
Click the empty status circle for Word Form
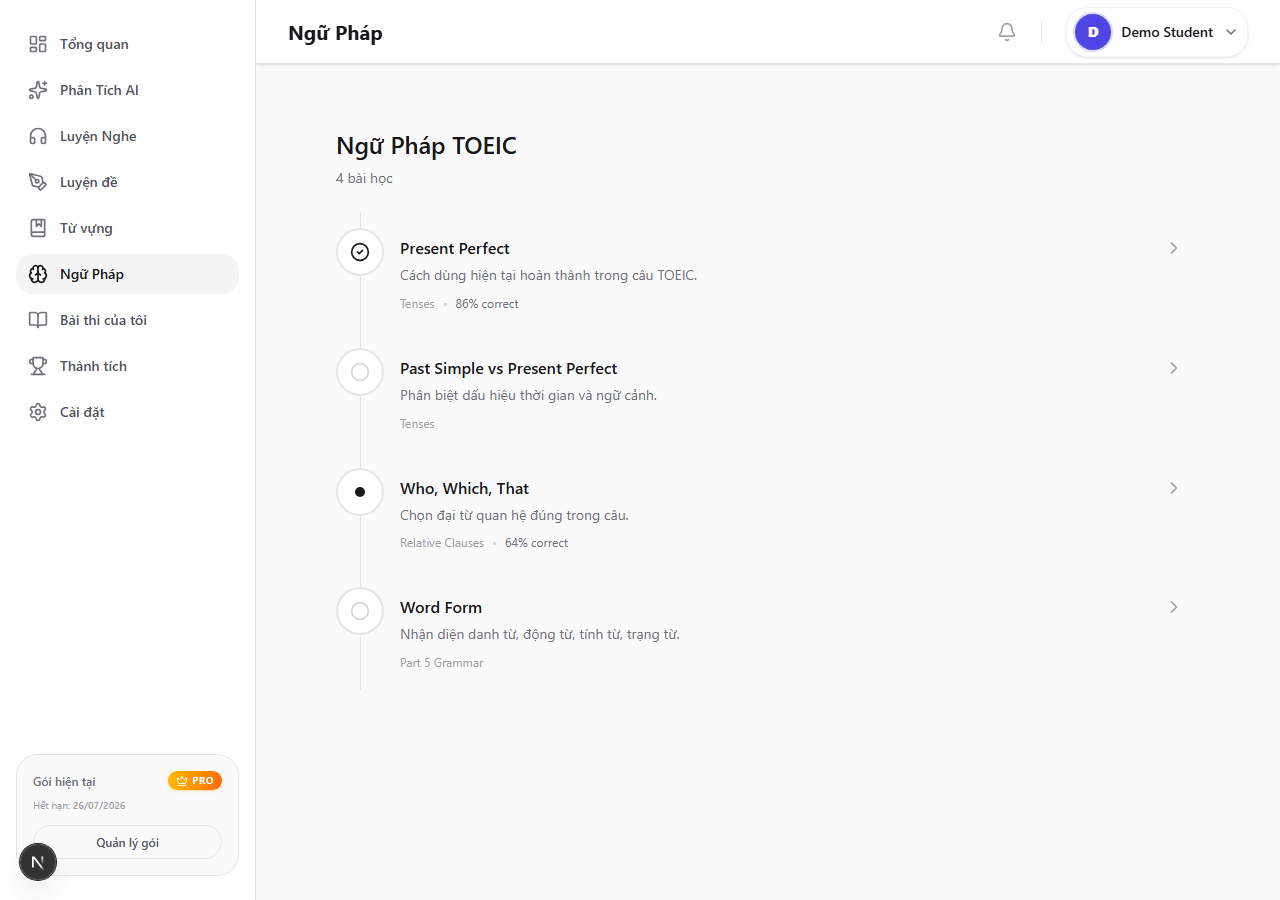[360, 611]
